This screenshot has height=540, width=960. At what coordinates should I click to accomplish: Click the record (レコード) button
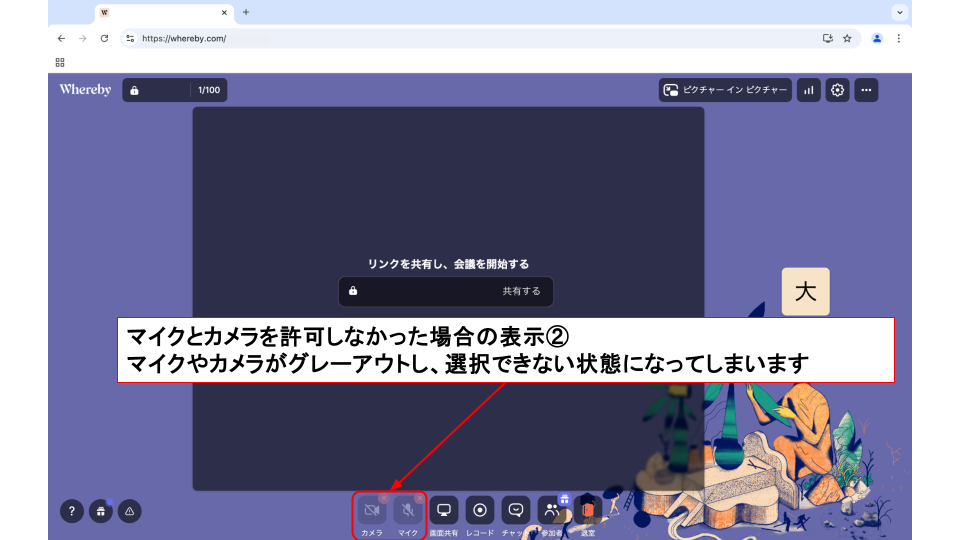coord(480,511)
